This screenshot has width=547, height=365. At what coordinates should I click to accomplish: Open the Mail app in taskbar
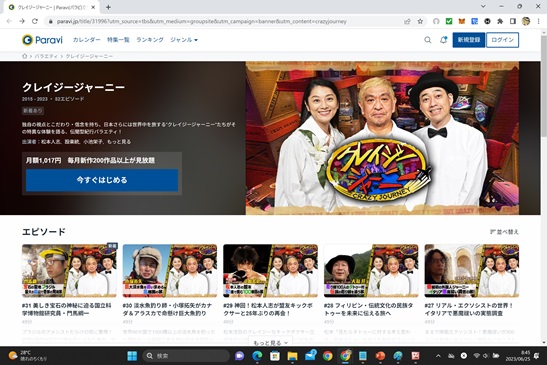(x=310, y=356)
